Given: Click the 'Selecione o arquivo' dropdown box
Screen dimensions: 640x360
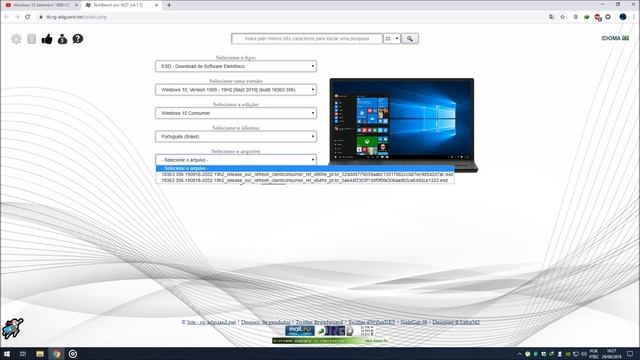Looking at the screenshot, I should 236,160.
